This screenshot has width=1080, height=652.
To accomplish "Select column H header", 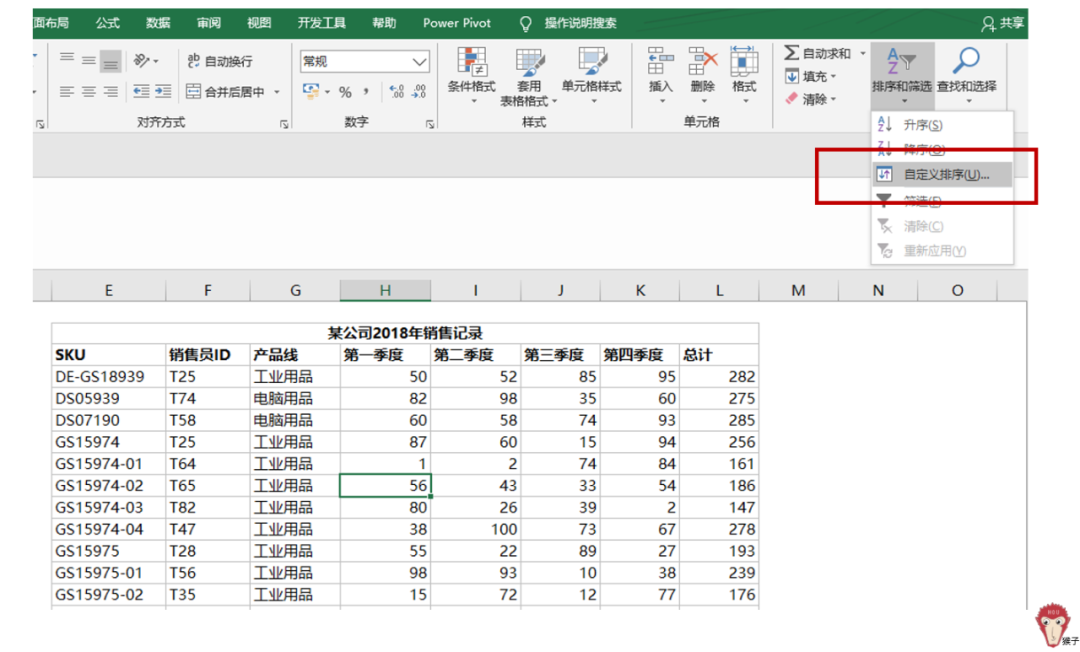I will tap(385, 291).
